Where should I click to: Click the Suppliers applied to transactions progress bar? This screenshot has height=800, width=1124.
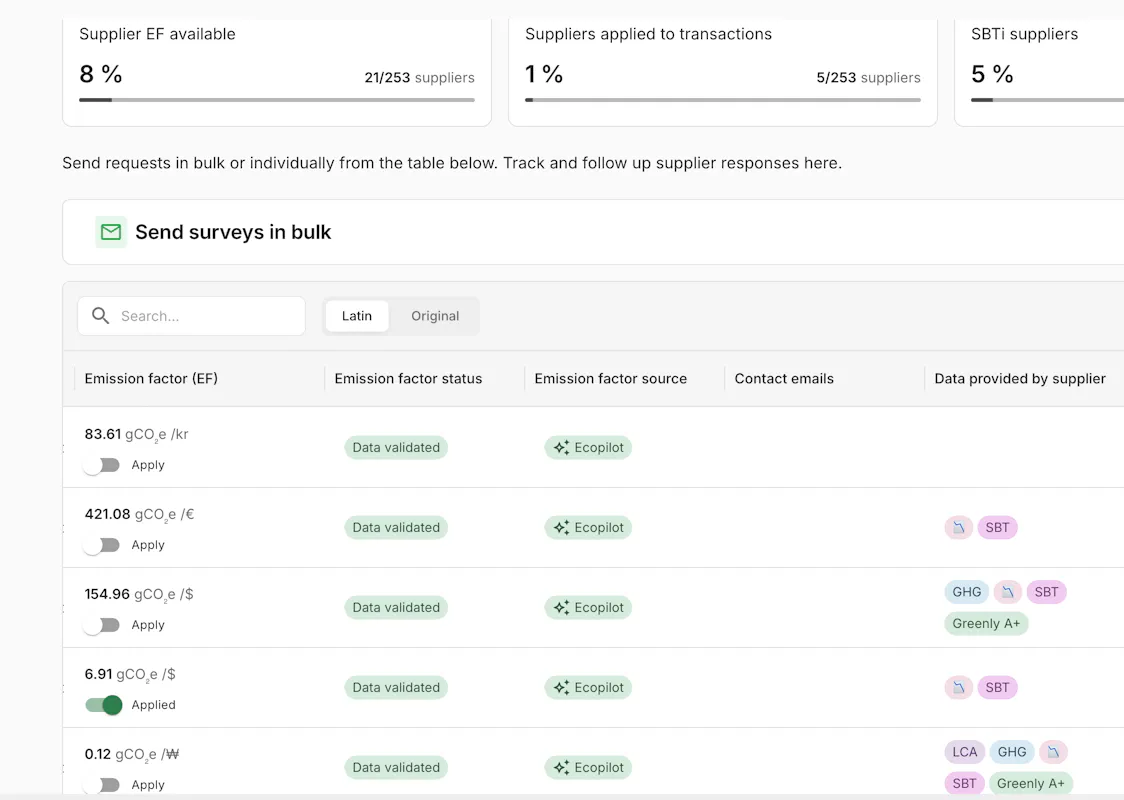click(x=723, y=100)
